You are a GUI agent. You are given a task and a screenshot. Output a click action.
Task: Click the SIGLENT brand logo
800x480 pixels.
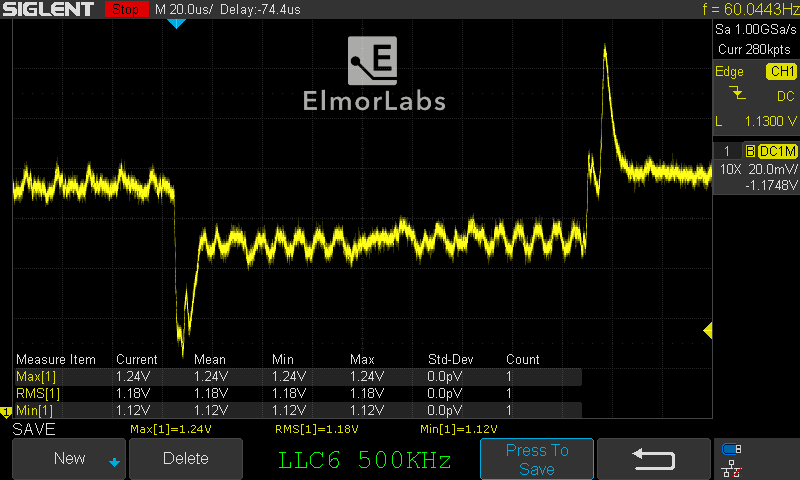pos(48,9)
